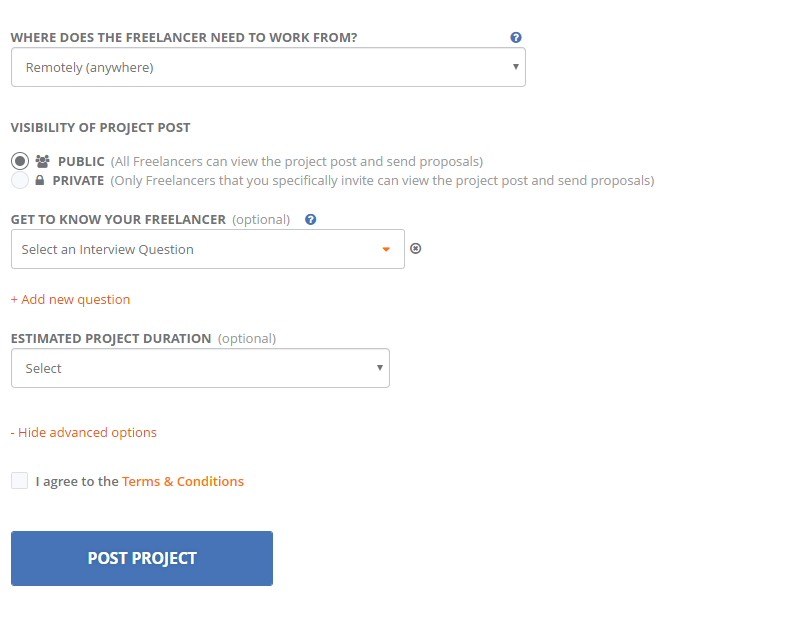The image size is (801, 617).
Task: Select PUBLIC visibility radio button
Action: [x=20, y=161]
